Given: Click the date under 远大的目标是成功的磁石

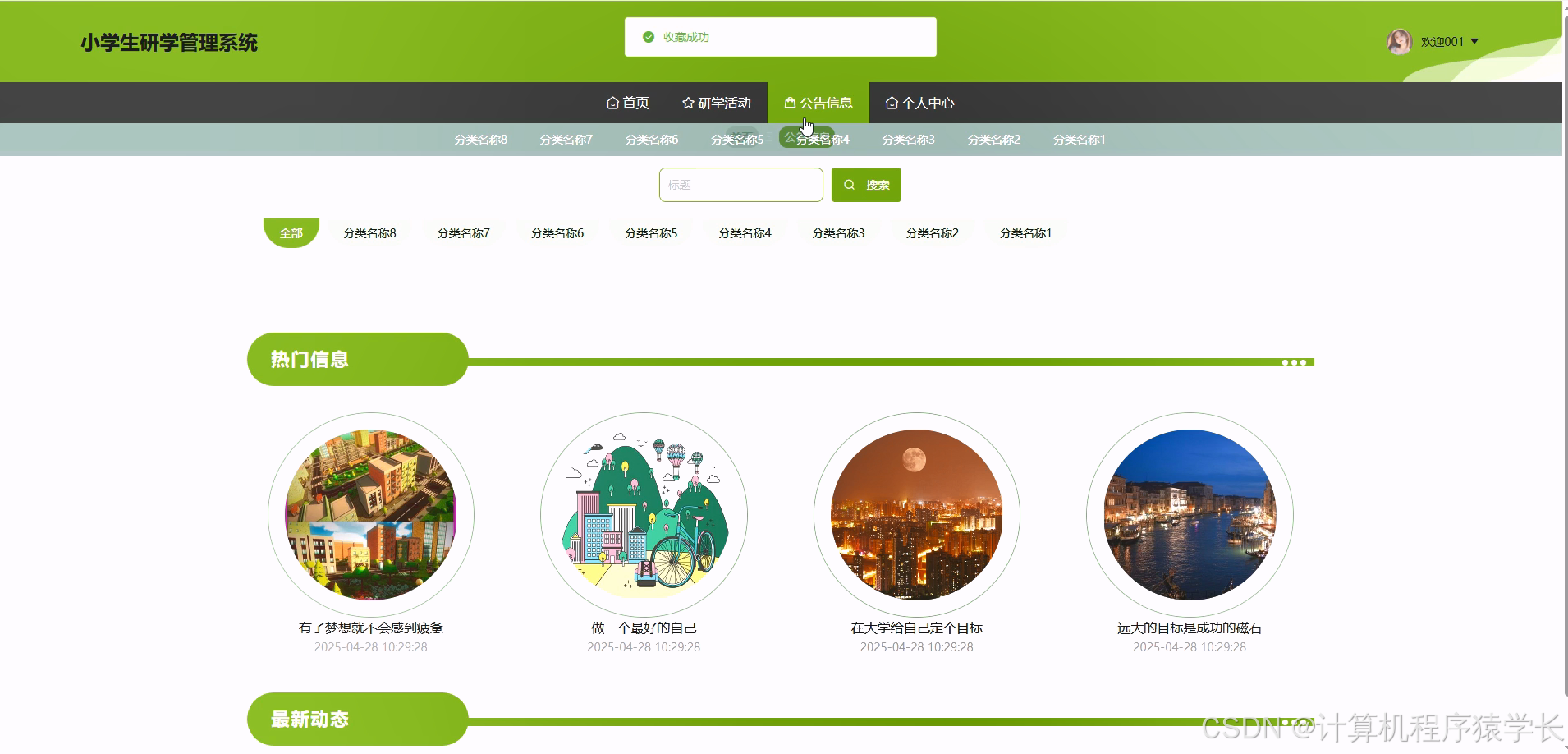Looking at the screenshot, I should pyautogui.click(x=1190, y=647).
